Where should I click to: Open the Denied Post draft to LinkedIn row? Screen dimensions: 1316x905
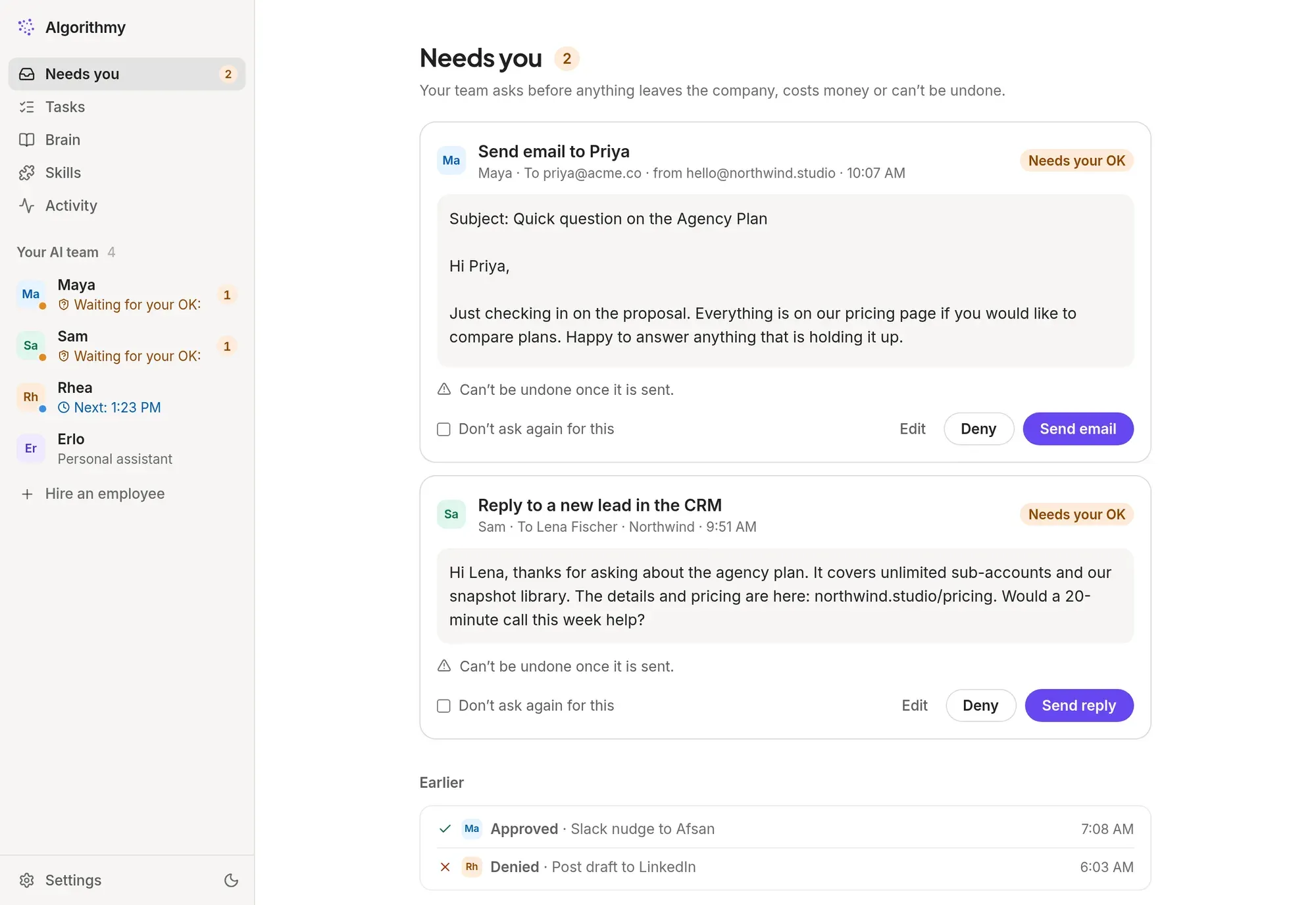(x=785, y=867)
